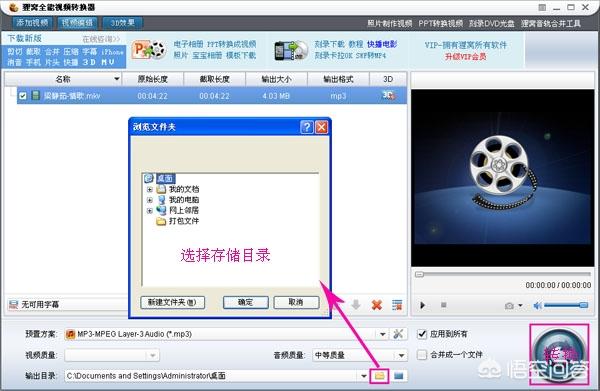
Task: Uncheck the file row checkbox
Action: [23, 96]
